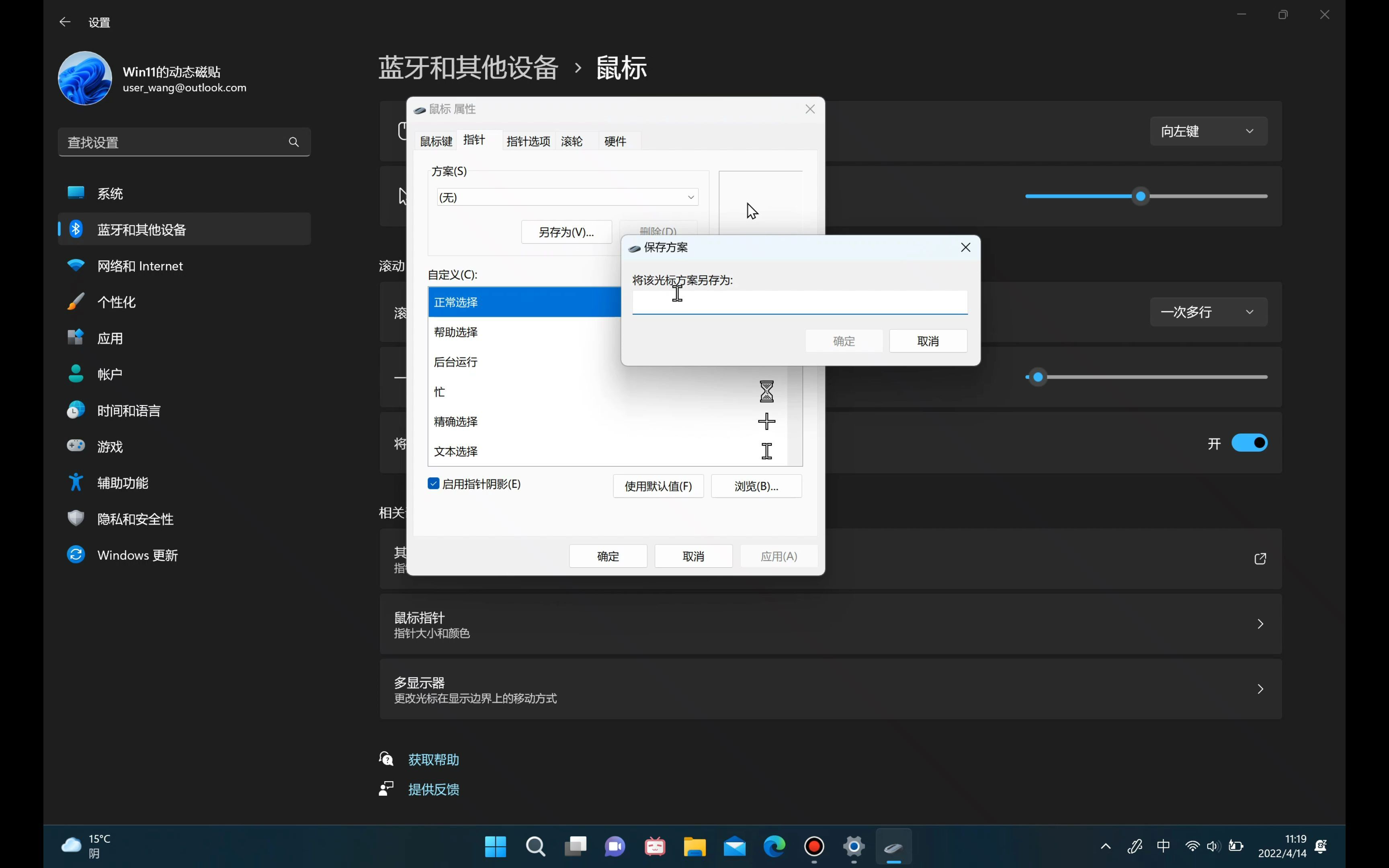Image resolution: width=1389 pixels, height=868 pixels.
Task: Open 游戏 settings in the sidebar
Action: click(110, 446)
